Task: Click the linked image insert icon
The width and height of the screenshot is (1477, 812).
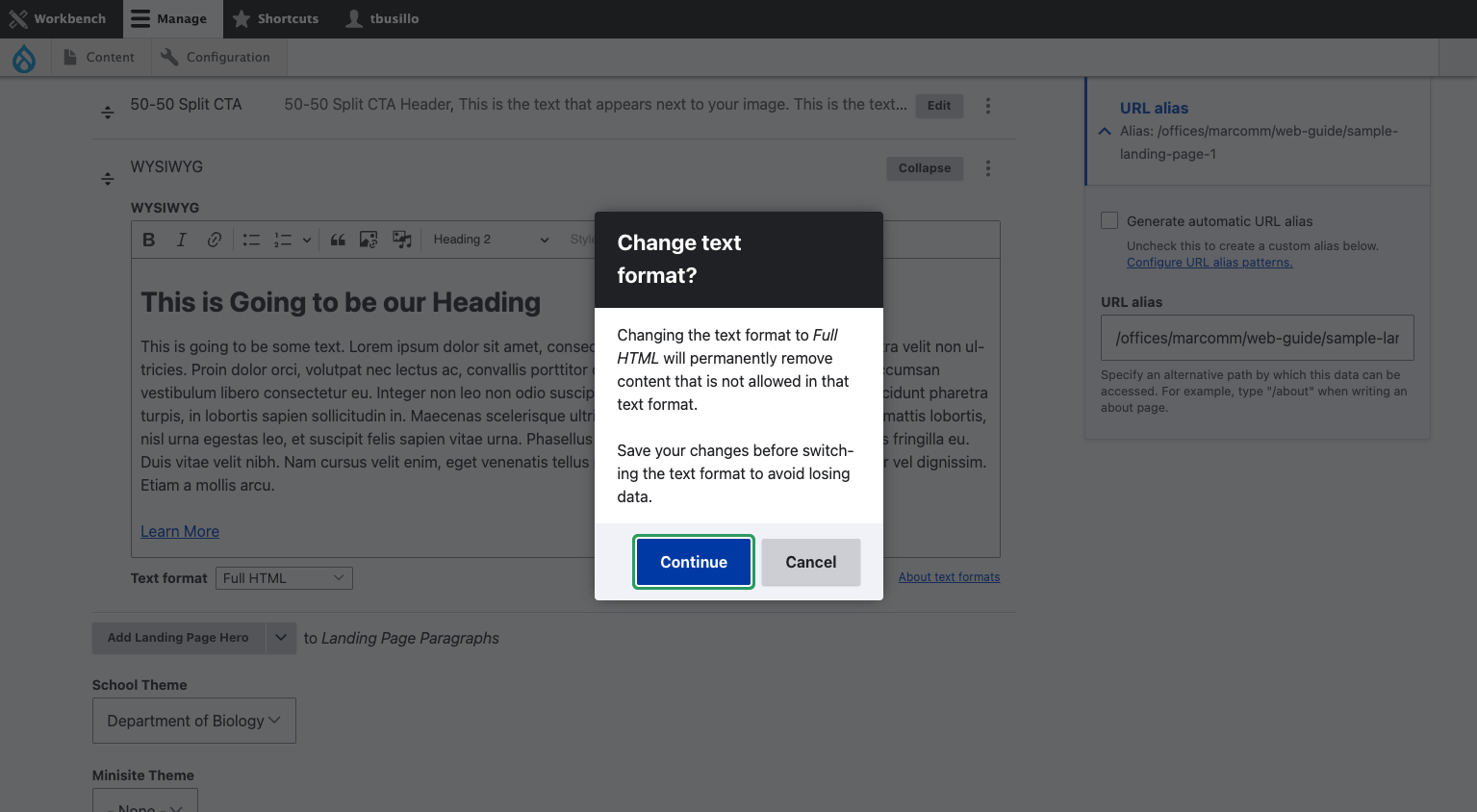Action: tap(369, 240)
